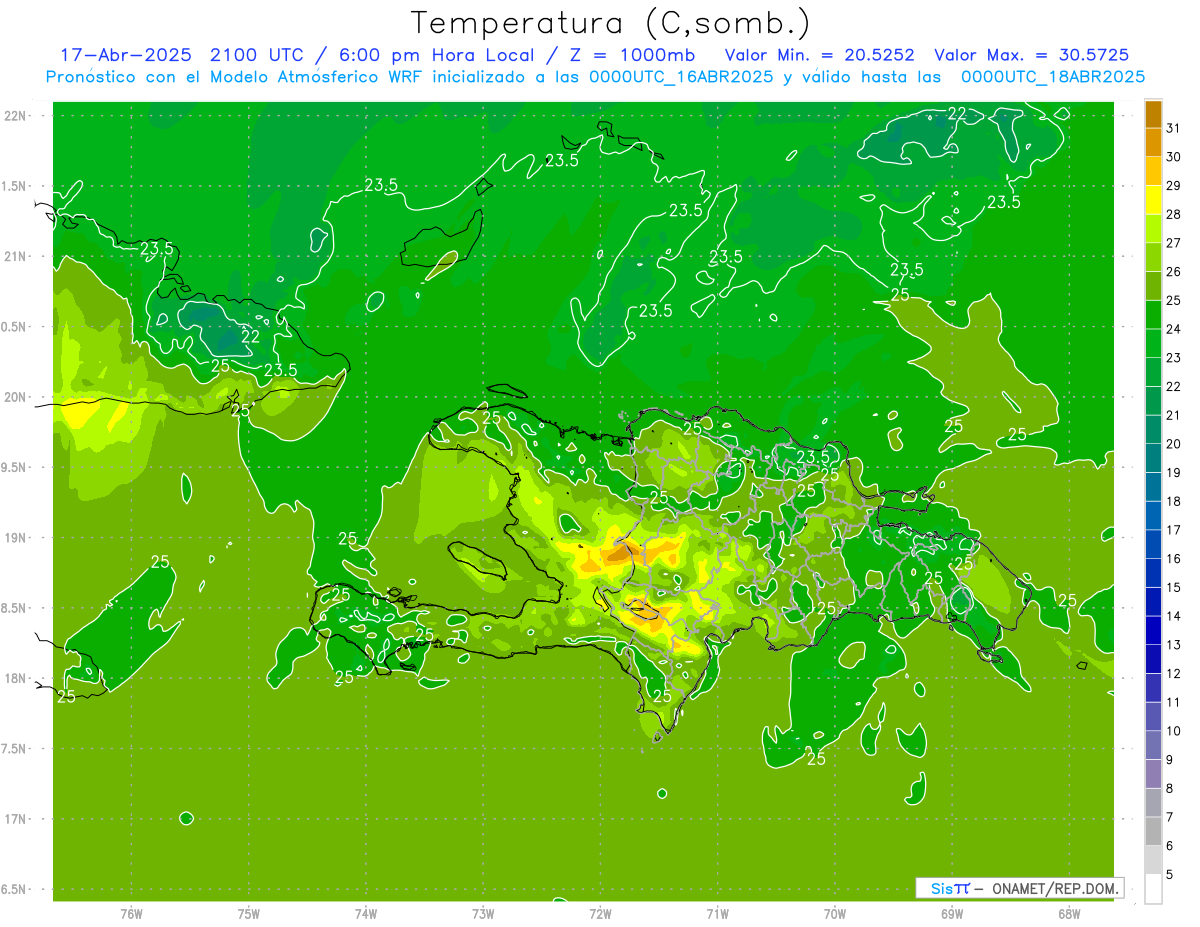The height and width of the screenshot is (927, 1200).
Task: Click the '69W' longitude axis label
Action: coord(952,913)
